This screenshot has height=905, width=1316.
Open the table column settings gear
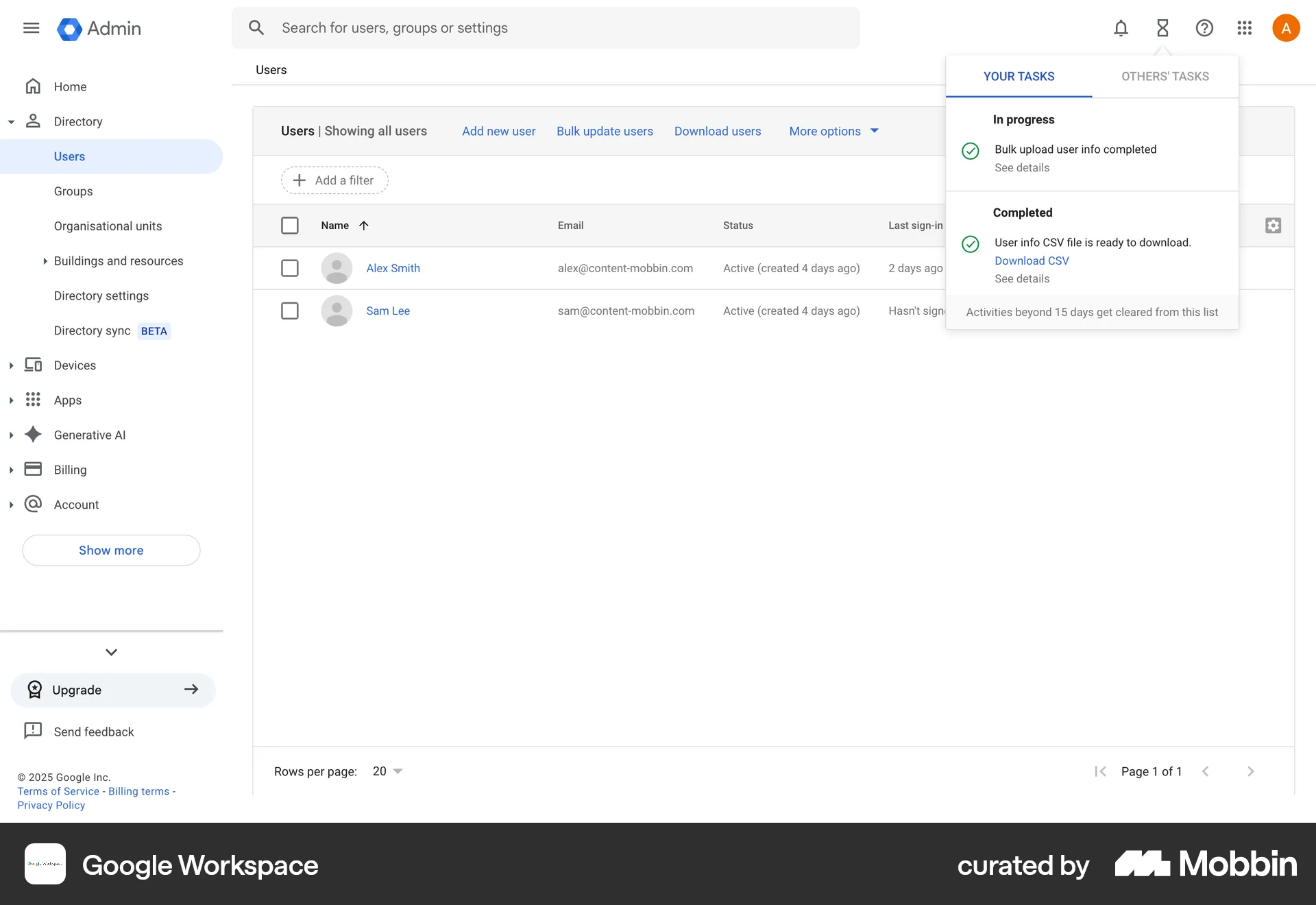pos(1273,225)
